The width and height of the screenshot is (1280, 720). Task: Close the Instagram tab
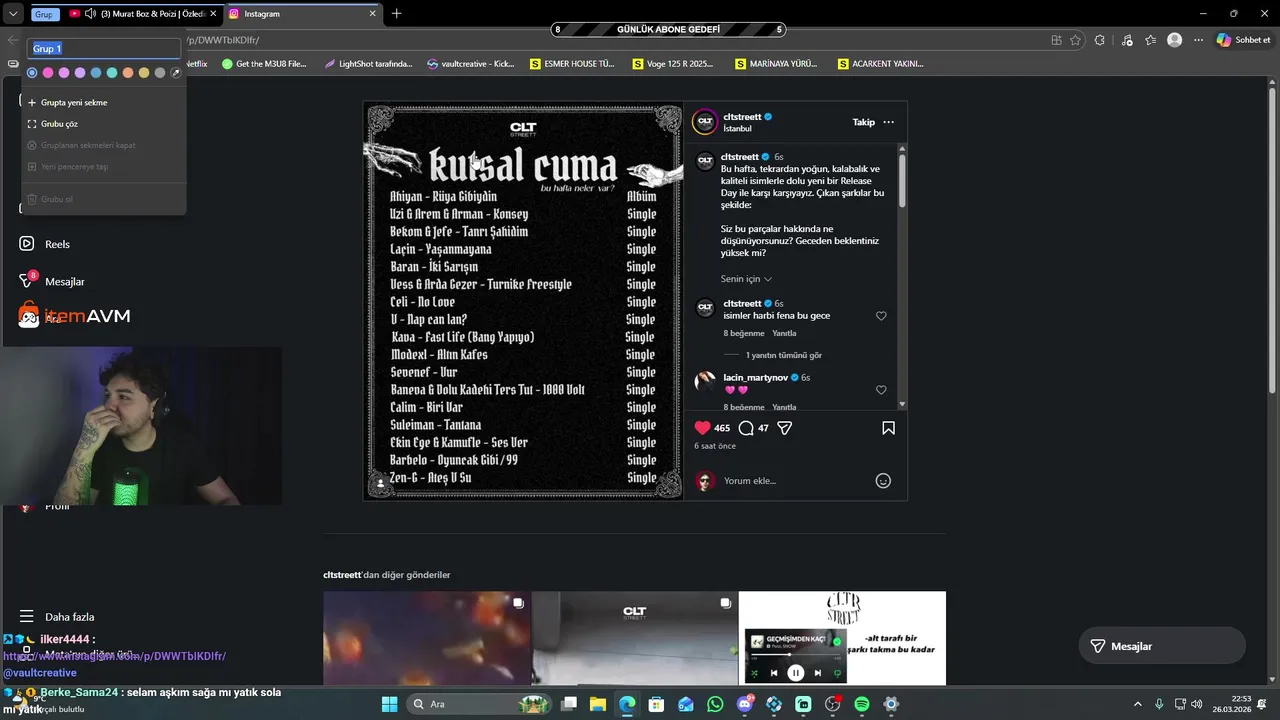[x=373, y=14]
